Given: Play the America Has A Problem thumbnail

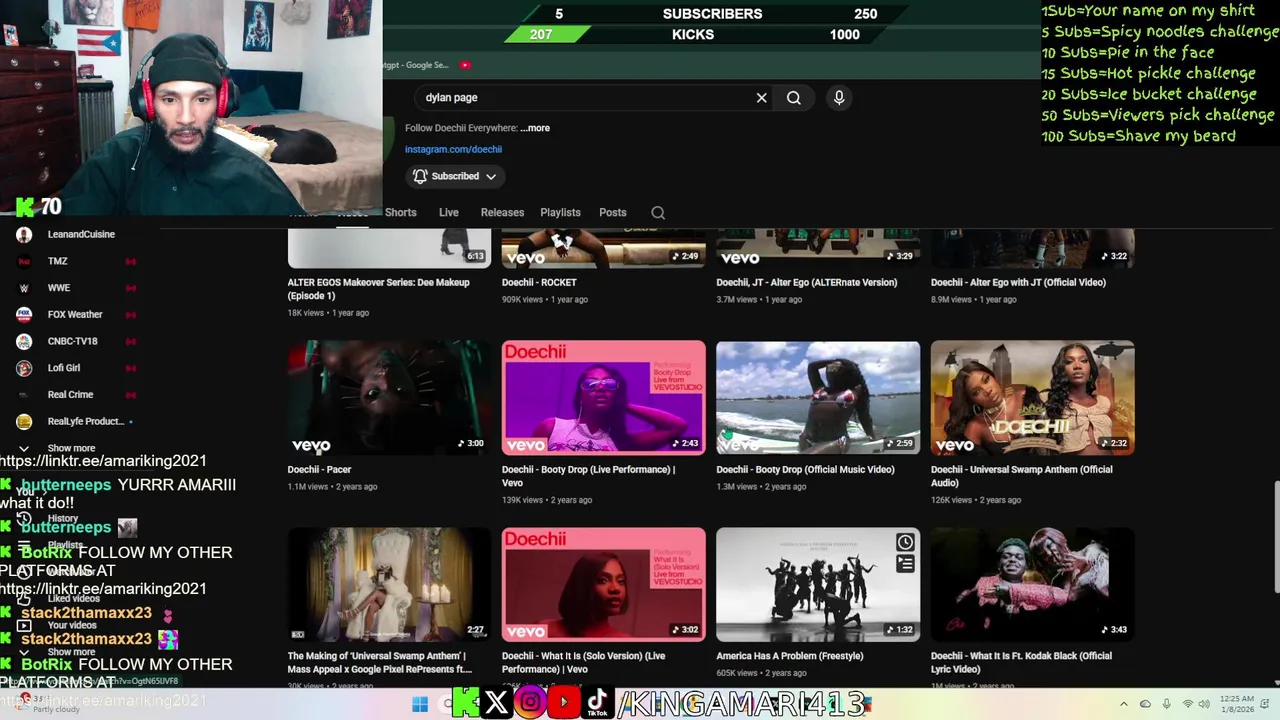Looking at the screenshot, I should click(818, 585).
